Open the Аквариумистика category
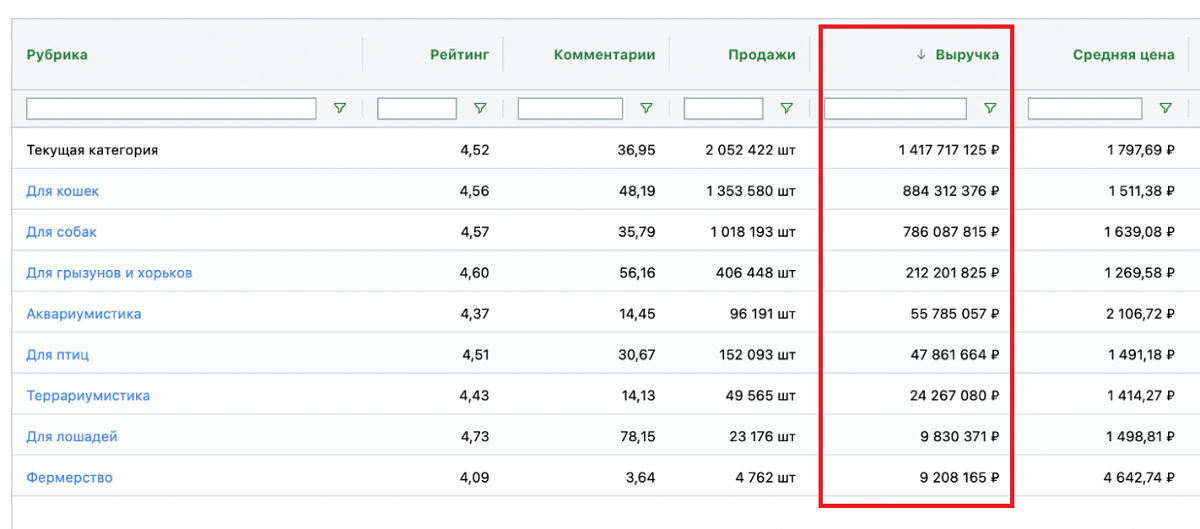This screenshot has height=529, width=1200. 83,314
